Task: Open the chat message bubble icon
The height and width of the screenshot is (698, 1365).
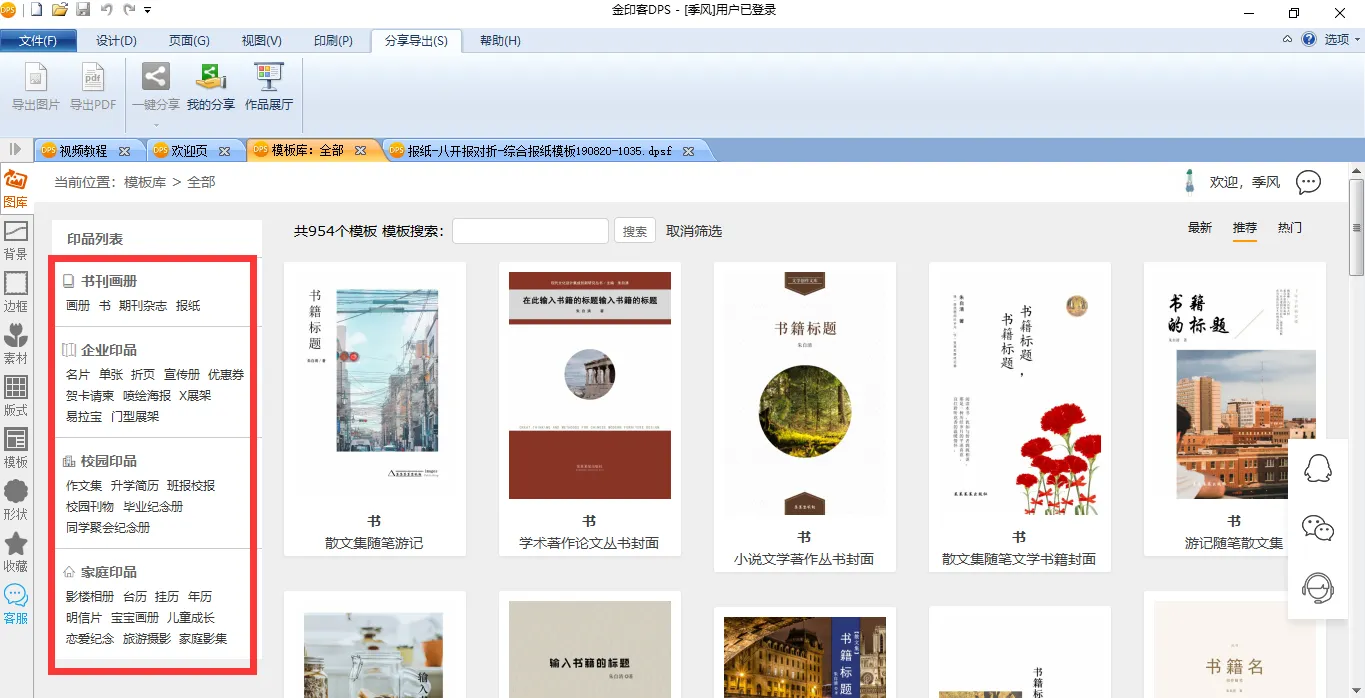Action: (x=1308, y=182)
